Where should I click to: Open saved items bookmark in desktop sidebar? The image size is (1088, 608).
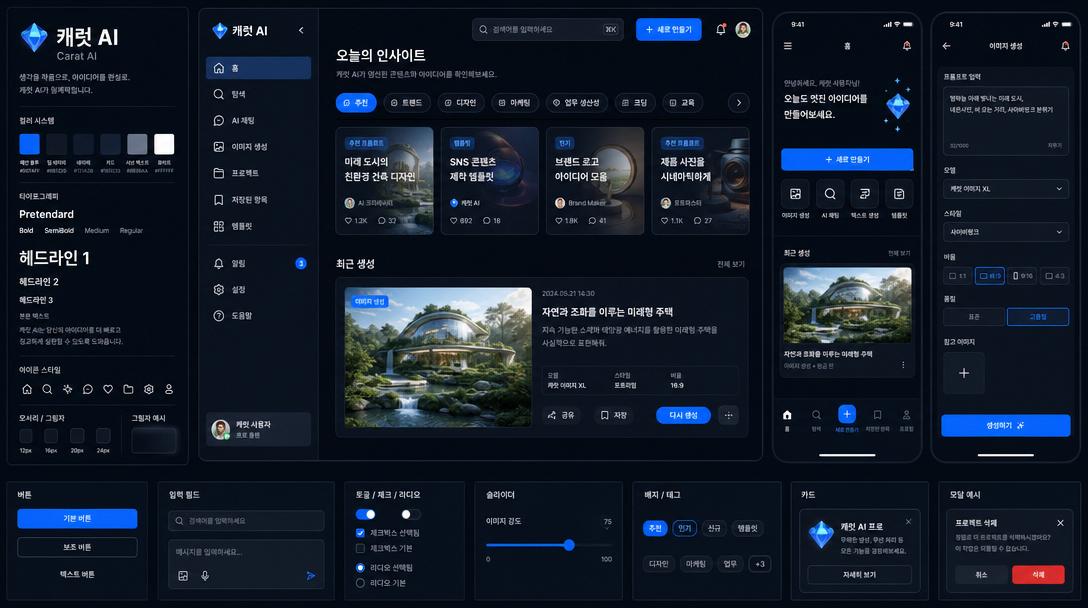pos(258,200)
